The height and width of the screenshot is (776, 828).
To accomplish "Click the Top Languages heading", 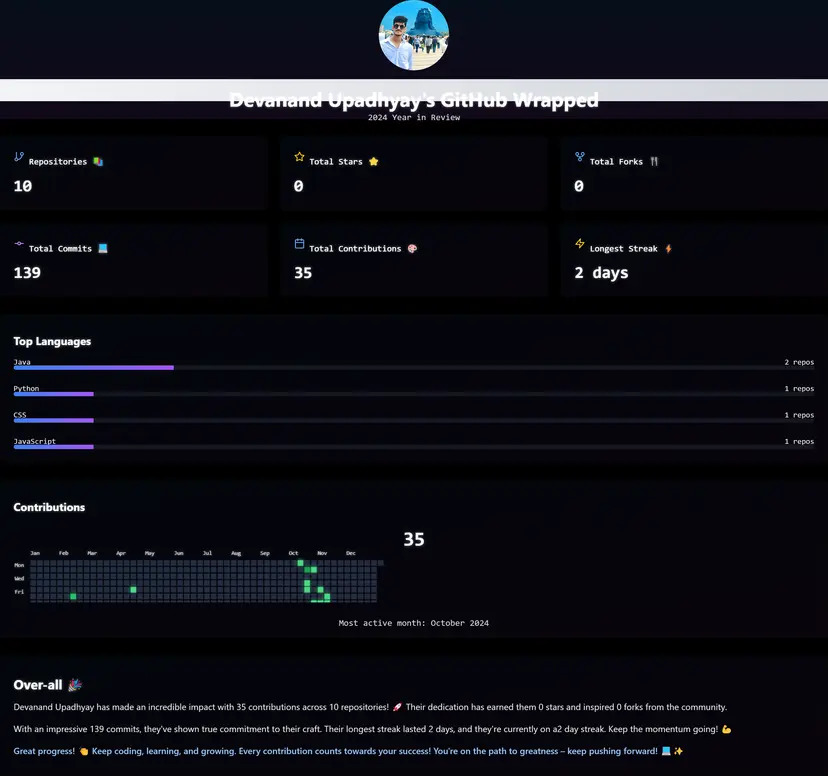I will (52, 341).
